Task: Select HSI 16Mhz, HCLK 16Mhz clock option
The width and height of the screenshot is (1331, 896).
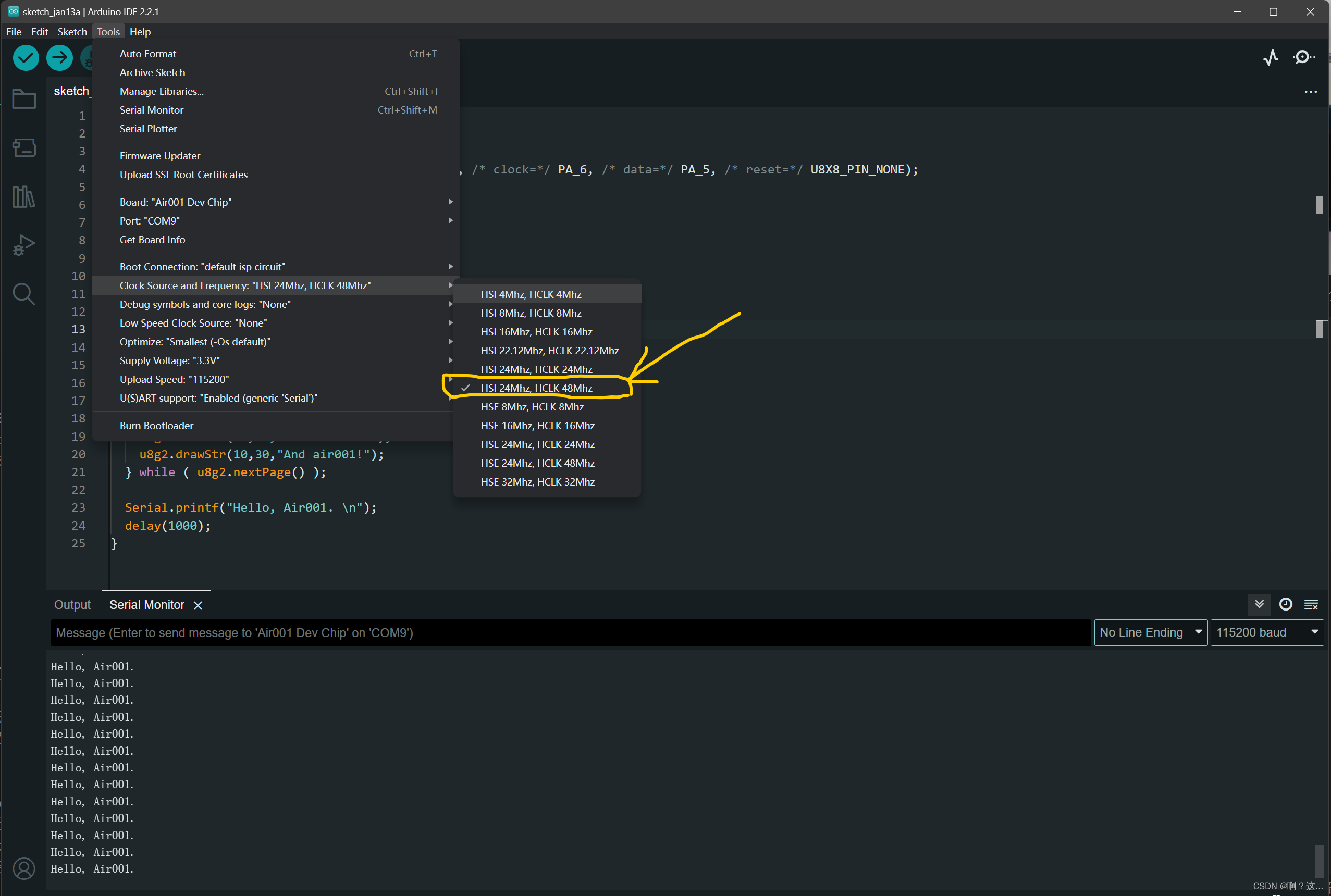Action: point(547,332)
